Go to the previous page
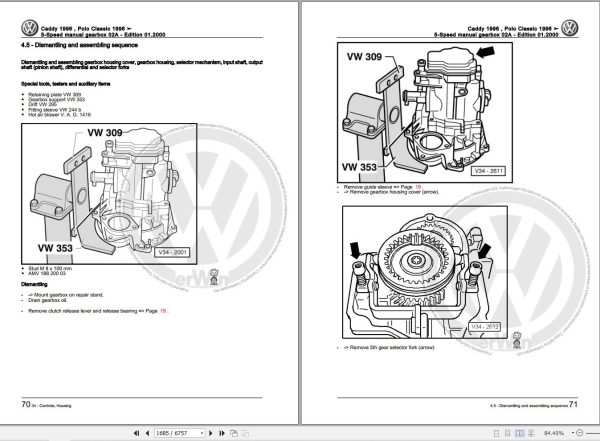Viewport: 600px width, 441px height. [147, 433]
